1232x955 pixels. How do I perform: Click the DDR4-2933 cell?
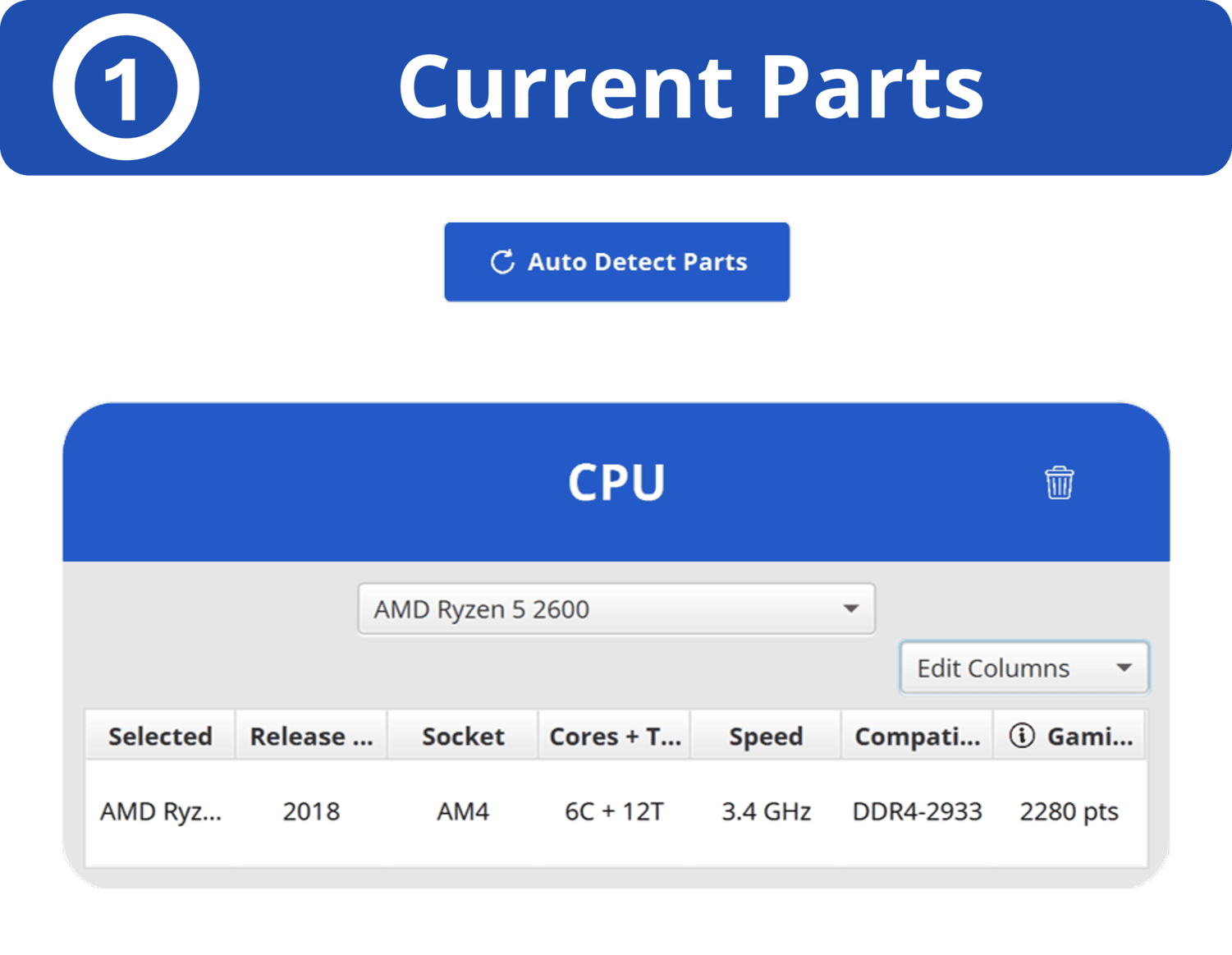pyautogui.click(x=918, y=811)
